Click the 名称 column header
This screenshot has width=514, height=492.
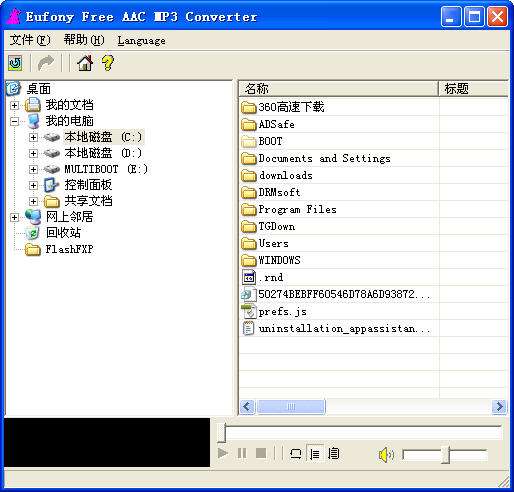coord(338,89)
